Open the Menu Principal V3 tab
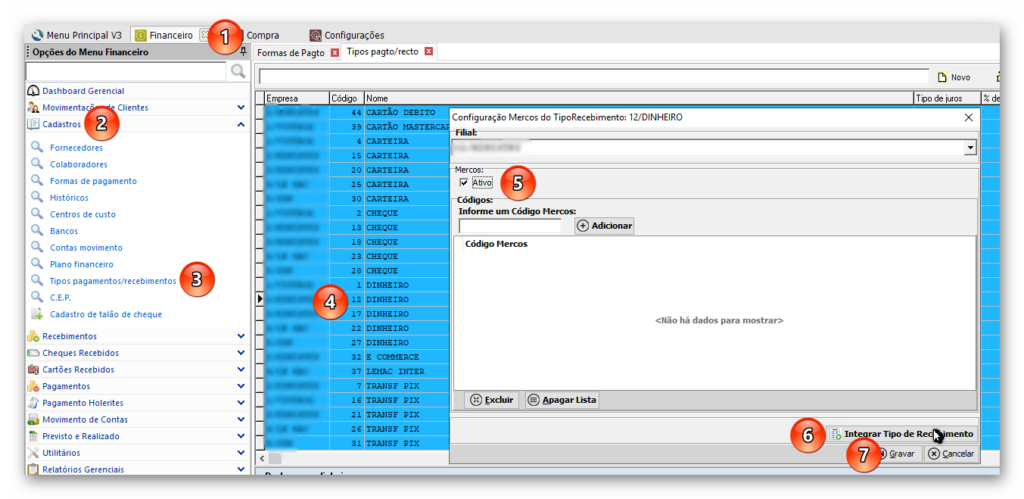 click(76, 35)
